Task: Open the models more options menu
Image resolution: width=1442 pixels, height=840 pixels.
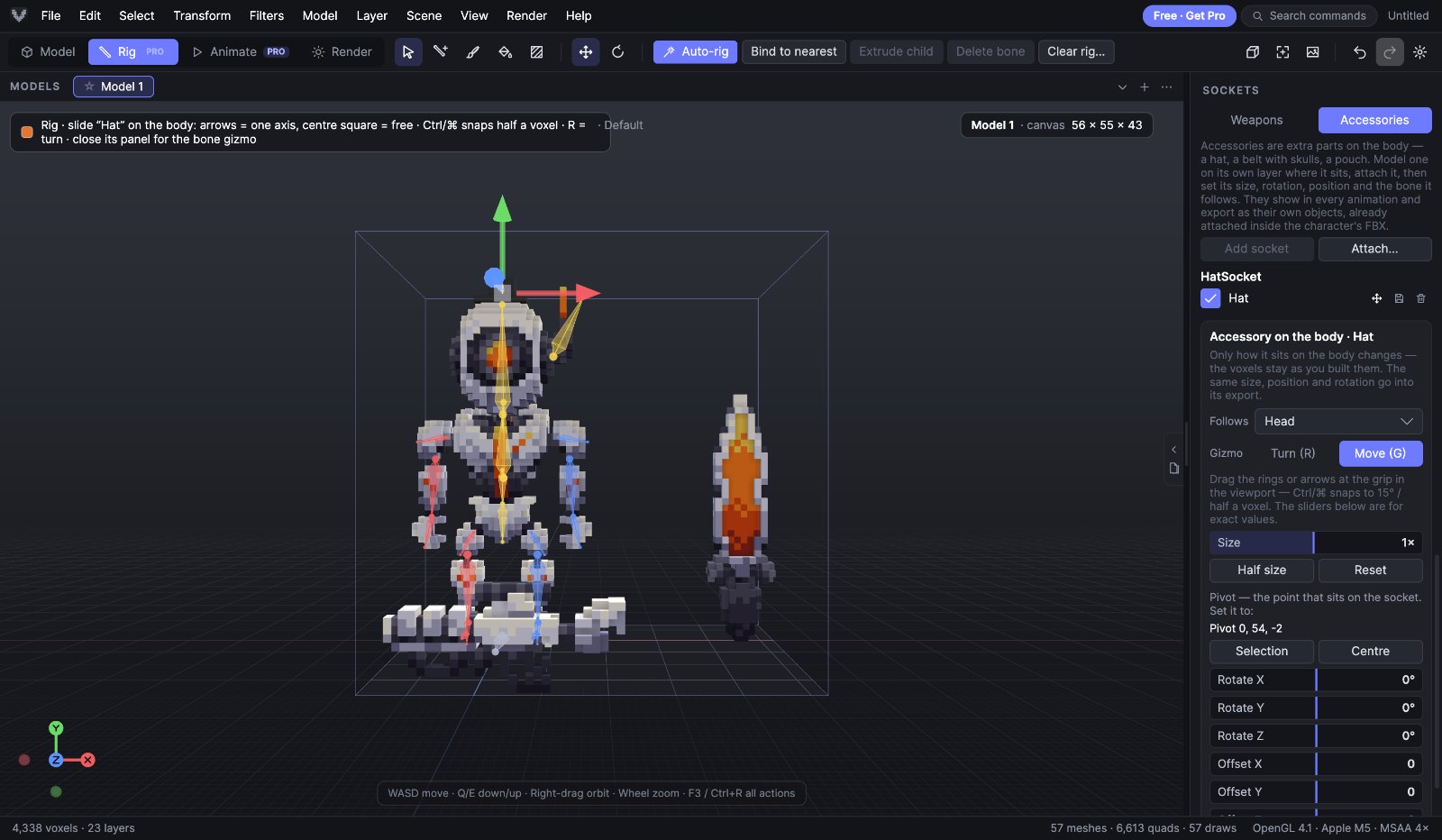Action: click(1167, 87)
